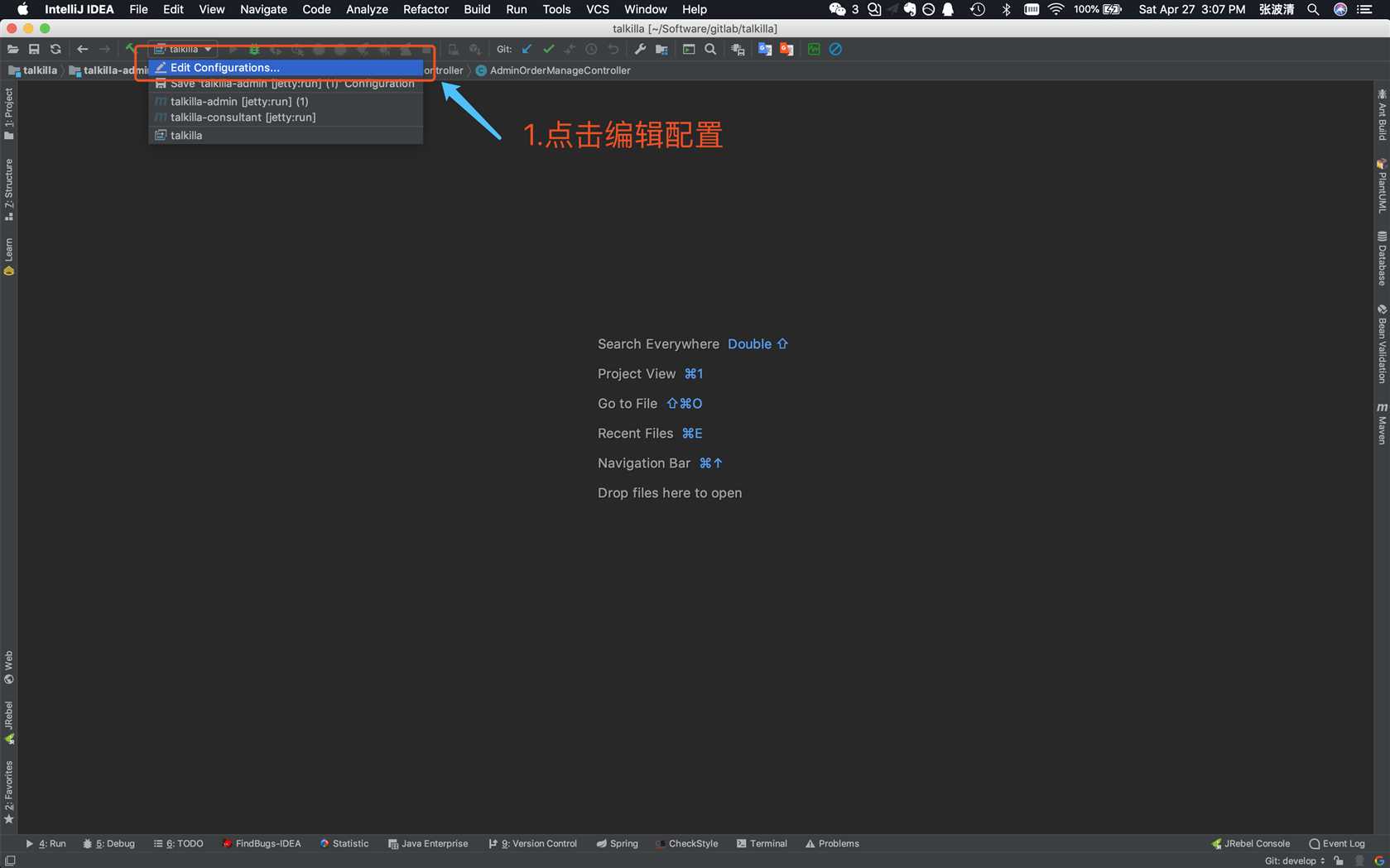
Task: Click the WeChat menu bar icon
Action: pos(837,9)
